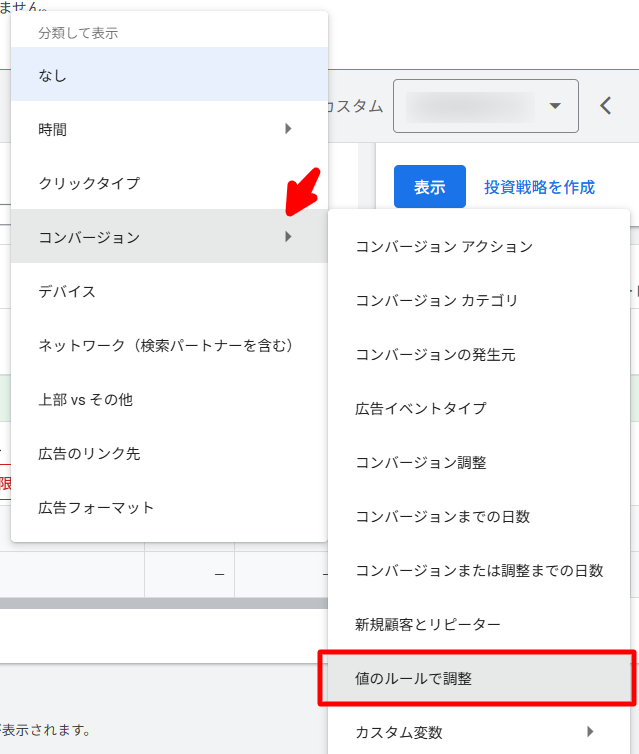This screenshot has height=754, width=639.
Task: Select コンバージョンまたは調整までの日数
Action: (x=479, y=570)
